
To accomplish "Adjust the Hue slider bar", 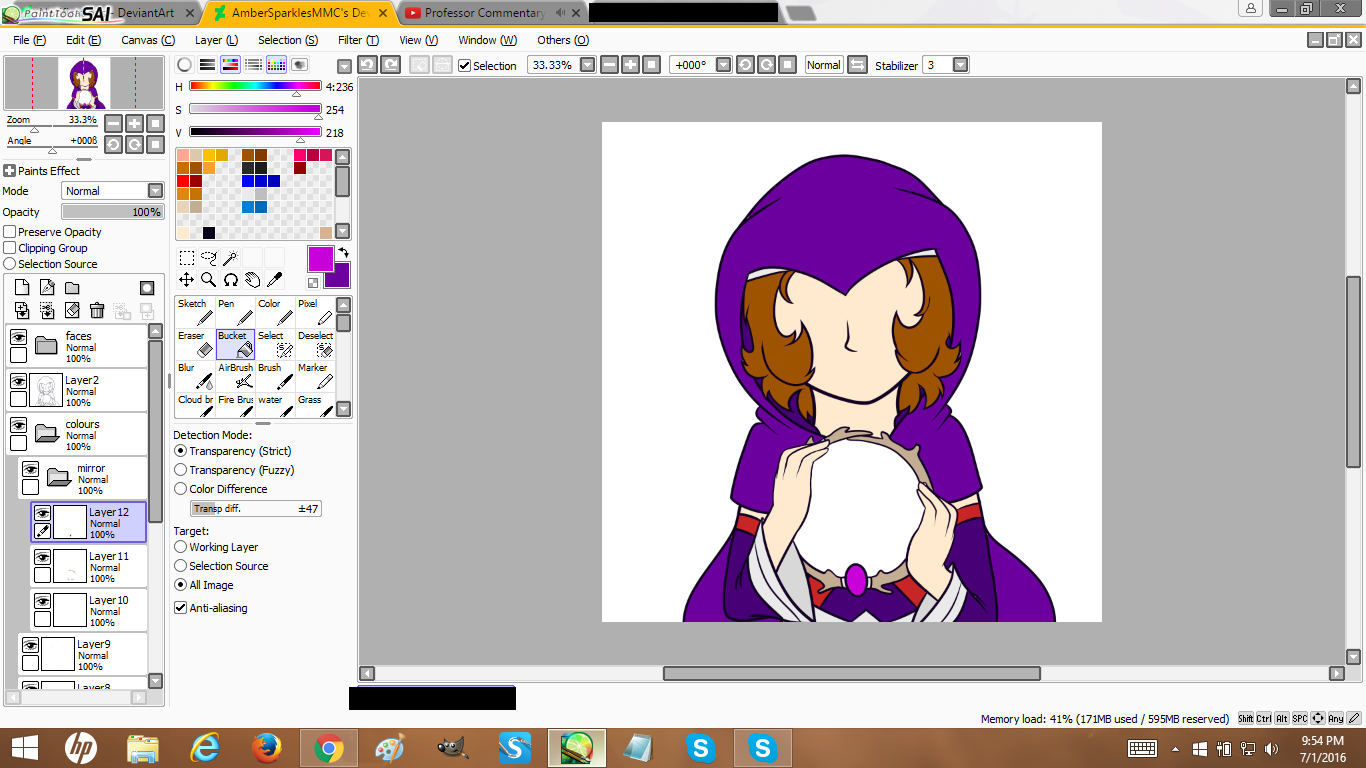I will (x=255, y=87).
